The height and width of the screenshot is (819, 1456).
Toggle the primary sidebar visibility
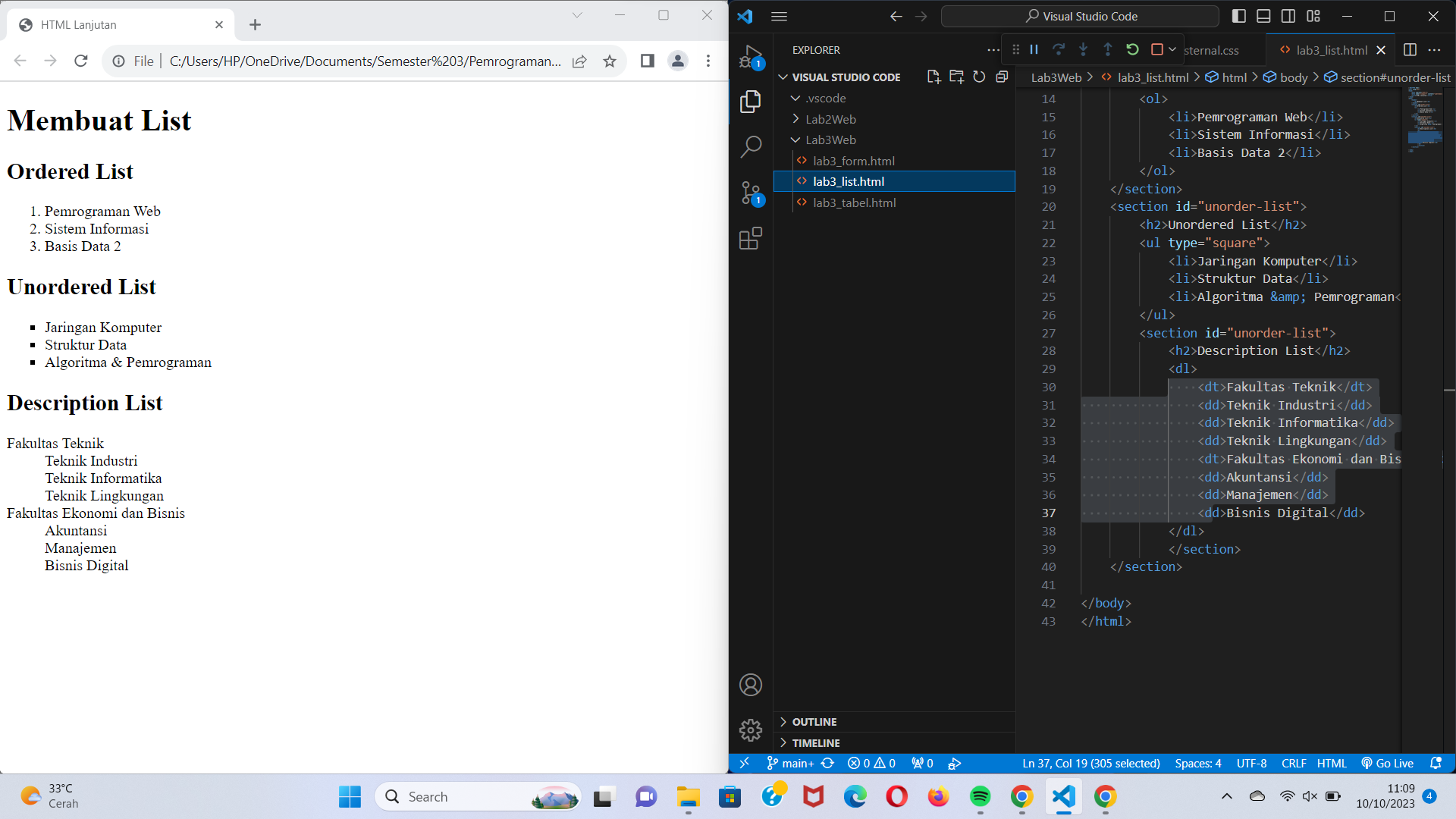pos(1239,16)
